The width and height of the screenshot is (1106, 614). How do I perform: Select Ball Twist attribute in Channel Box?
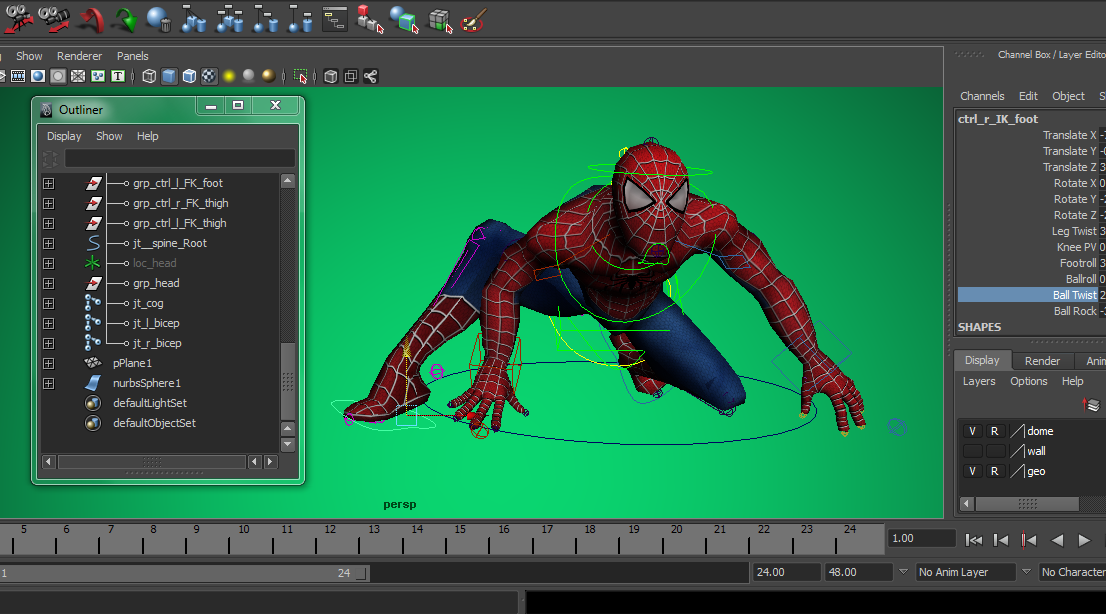click(1075, 295)
